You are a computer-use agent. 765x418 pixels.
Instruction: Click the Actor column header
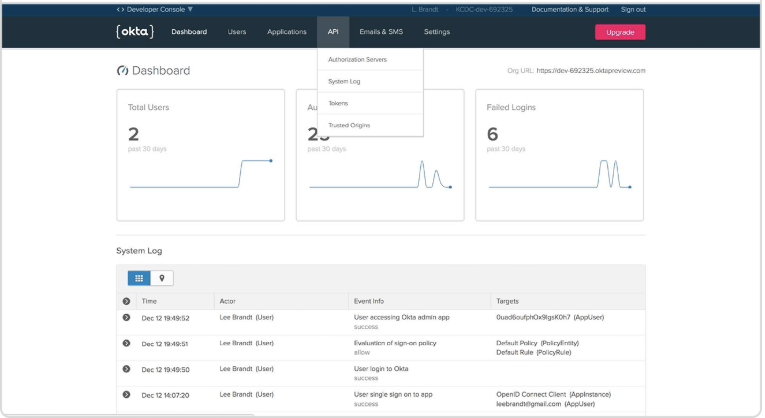[x=227, y=301]
